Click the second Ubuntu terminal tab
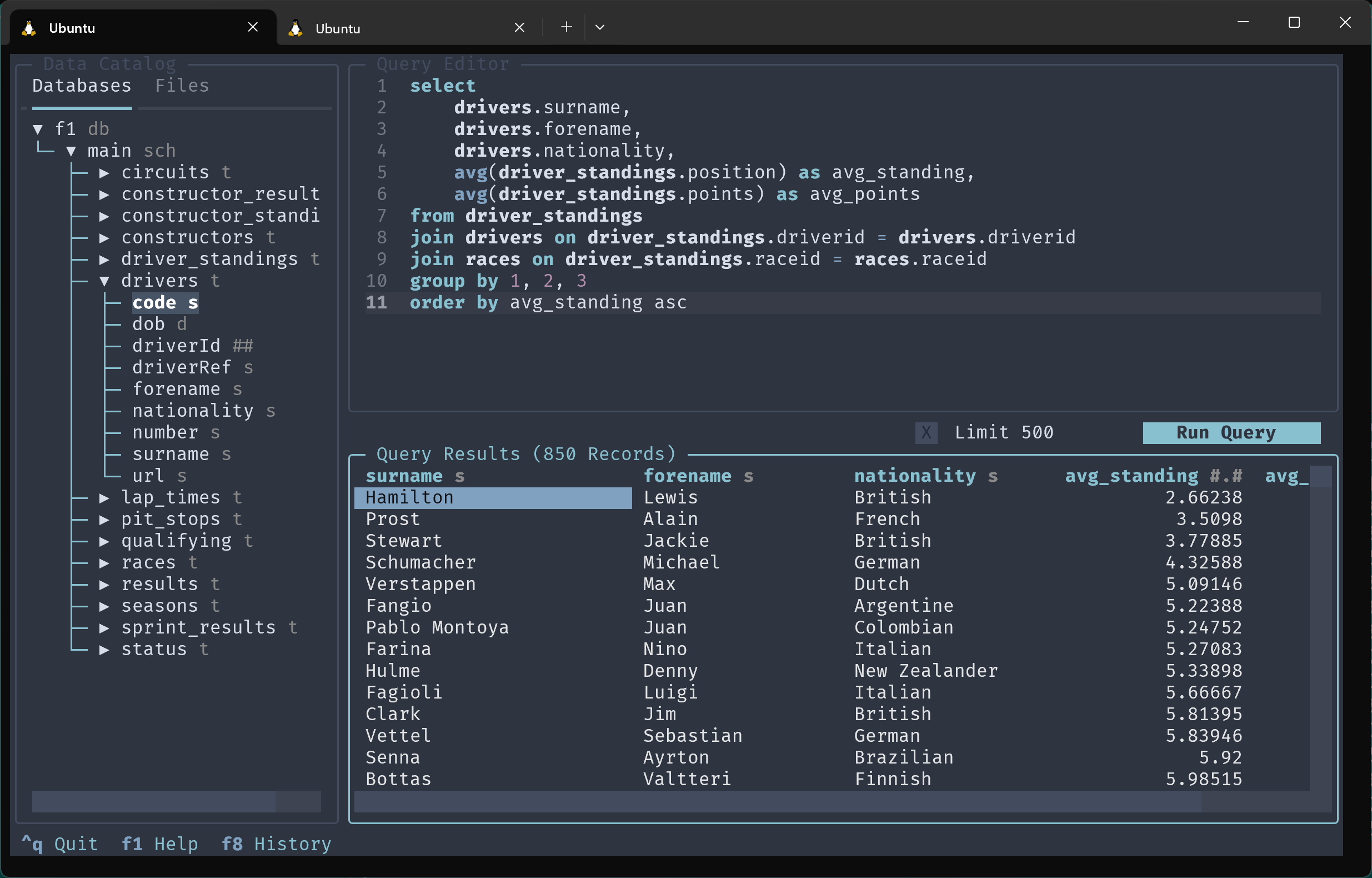The image size is (1372, 878). pos(400,27)
